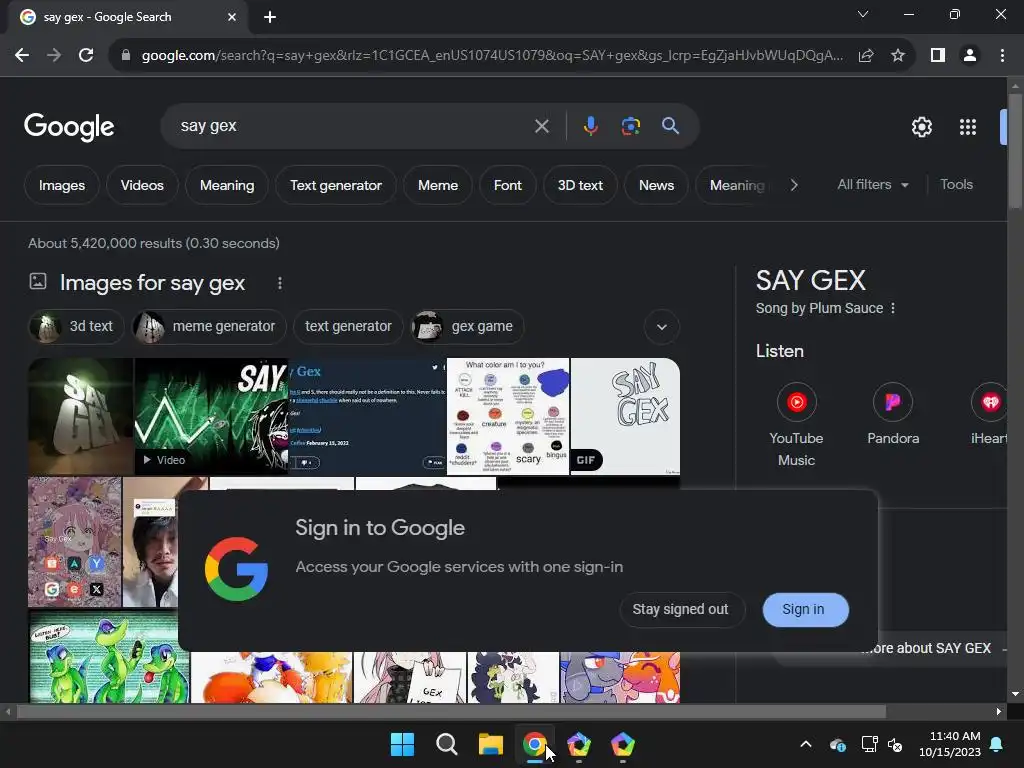The image size is (1024, 768).
Task: Click 'Images for say gex' heading
Action: coord(152,283)
